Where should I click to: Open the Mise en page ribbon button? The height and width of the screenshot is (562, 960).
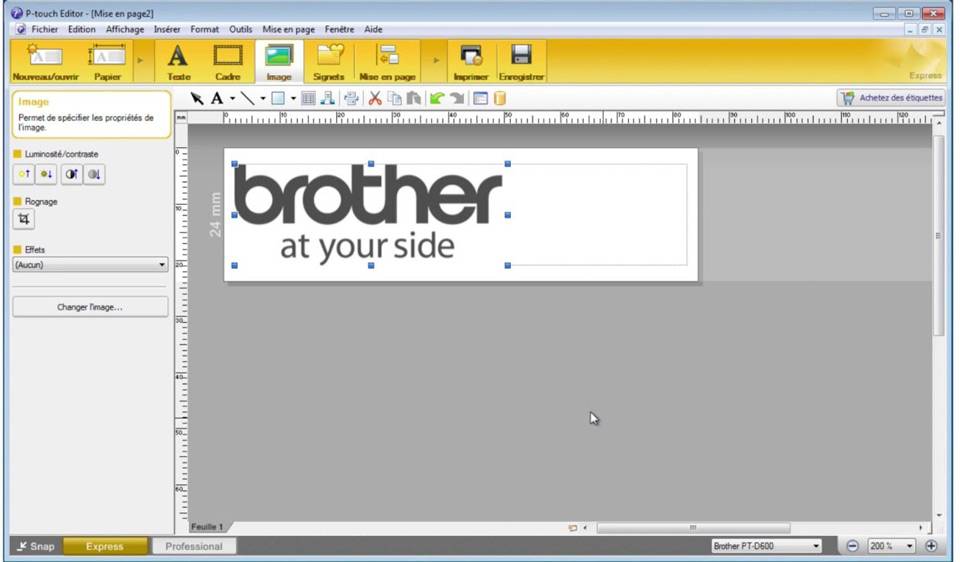(387, 62)
